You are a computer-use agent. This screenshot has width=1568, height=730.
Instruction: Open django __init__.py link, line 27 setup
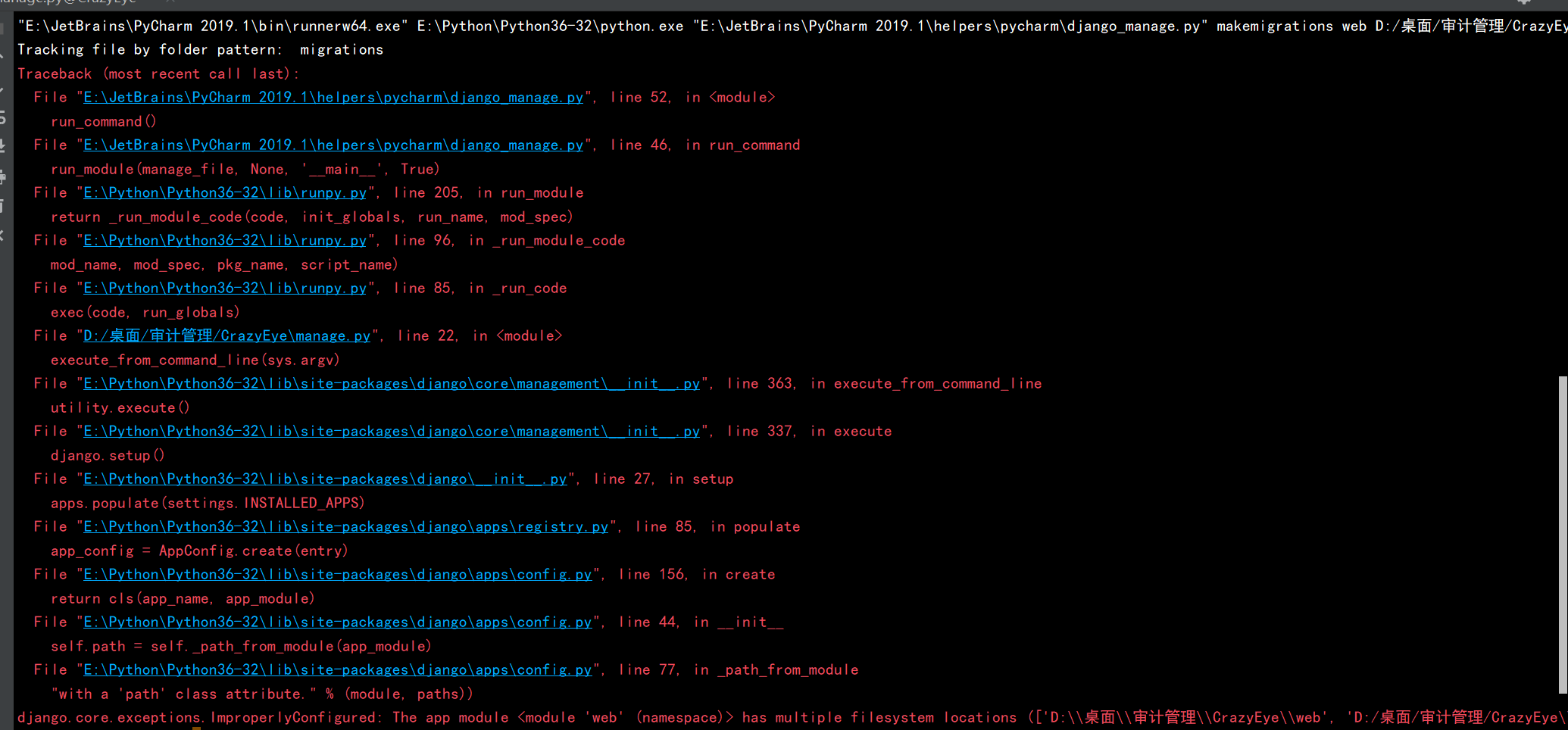pyautogui.click(x=325, y=479)
